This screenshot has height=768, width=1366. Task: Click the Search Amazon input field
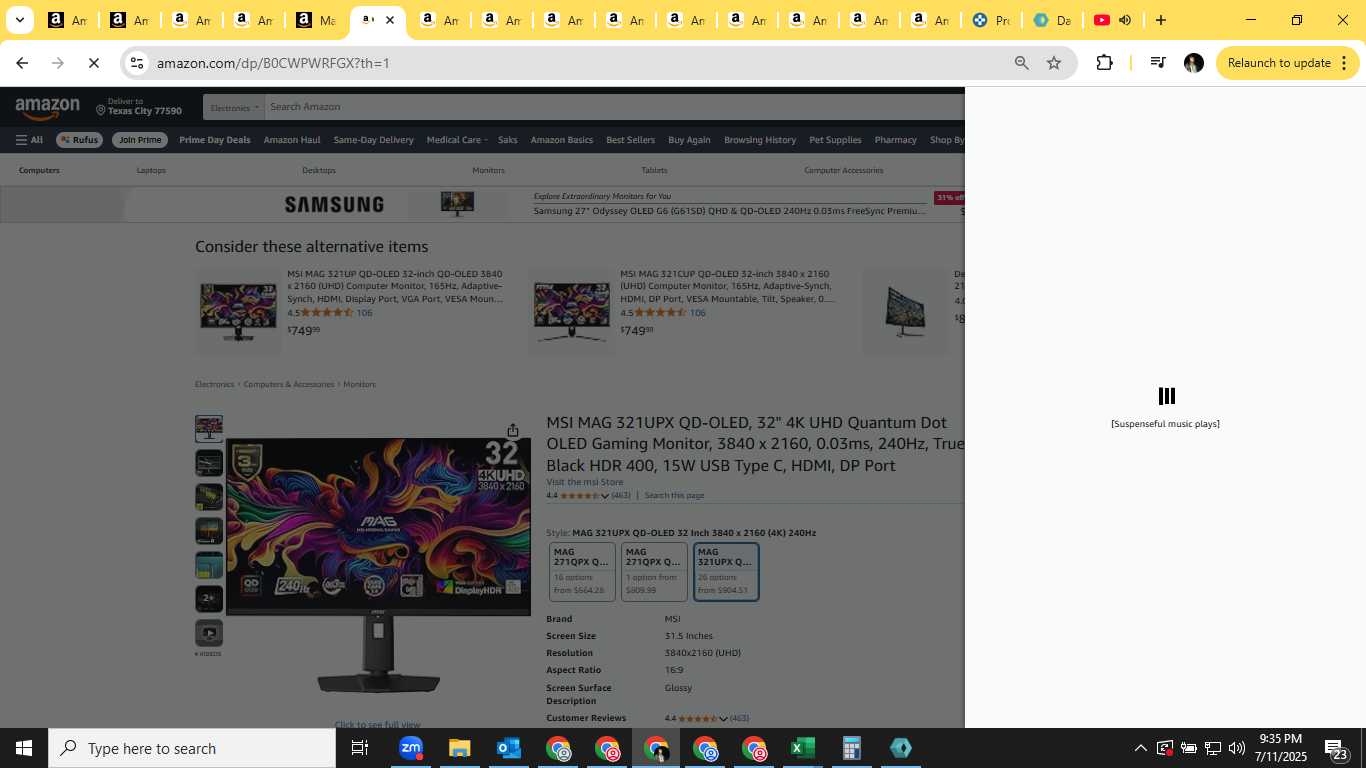tap(614, 107)
